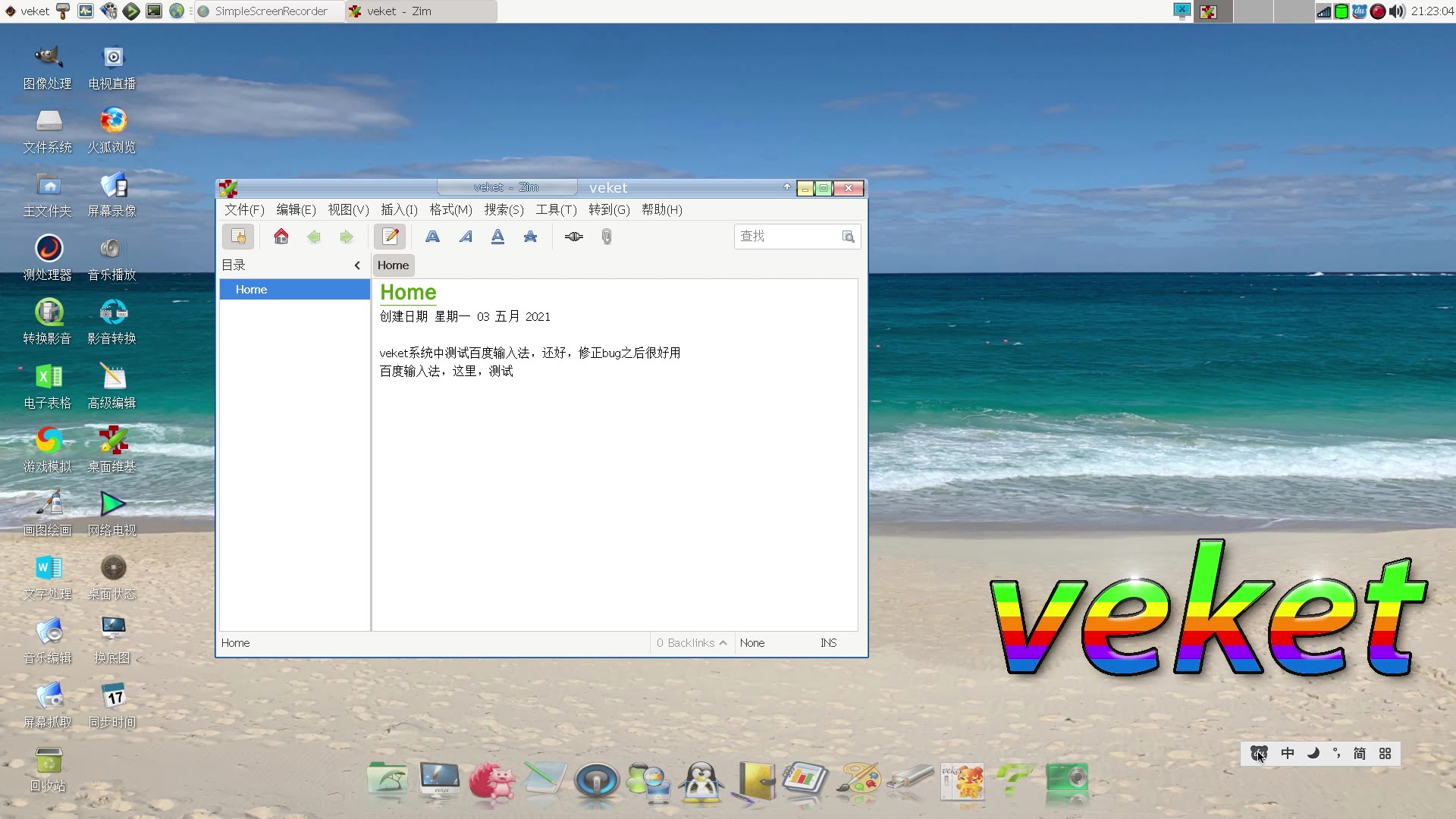The image size is (1456, 819).
Task: Launch 火狐浏览 Firefox desktop icon
Action: pos(112,131)
